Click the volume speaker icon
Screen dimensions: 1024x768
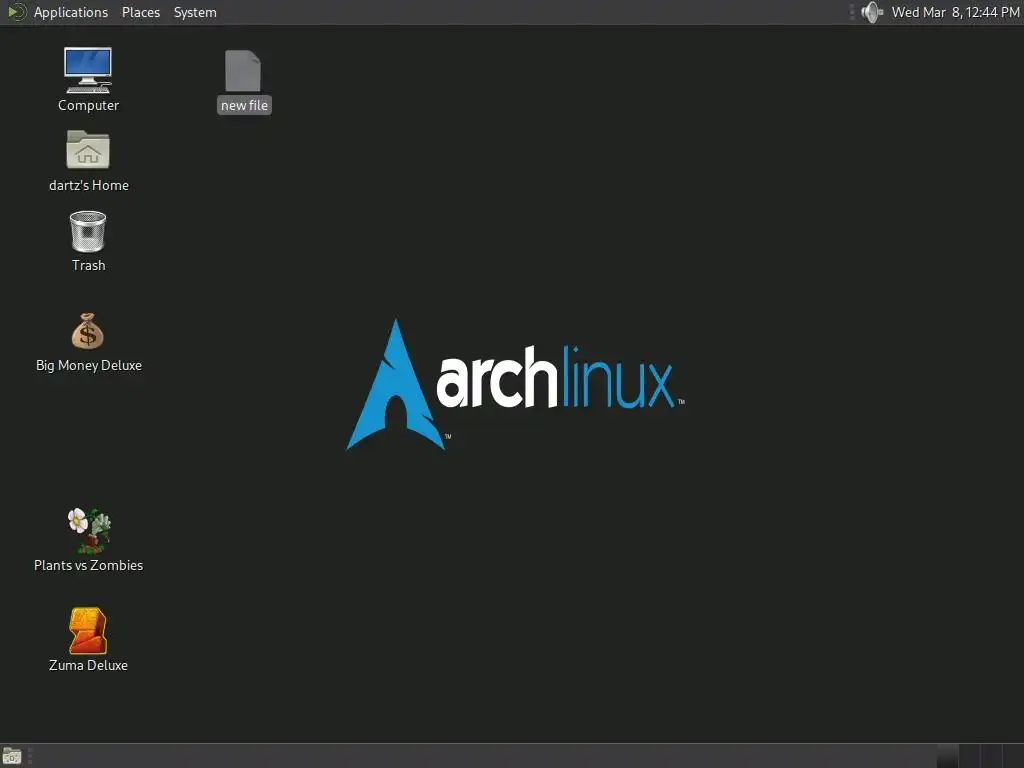872,12
